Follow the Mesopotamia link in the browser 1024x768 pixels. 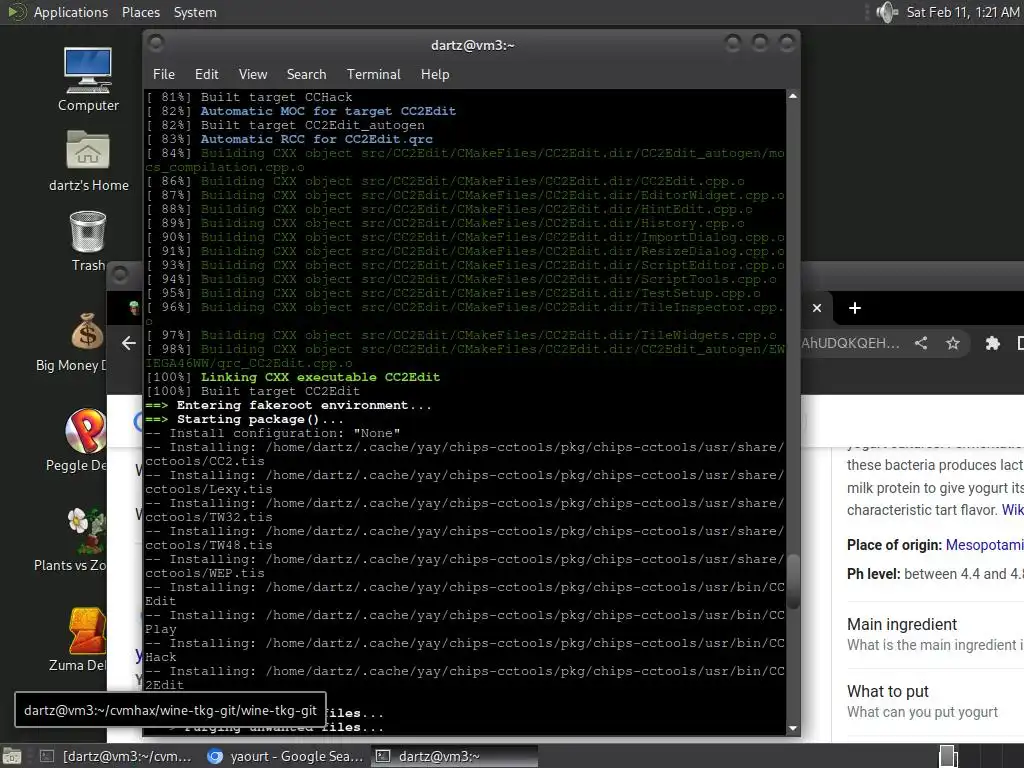pyautogui.click(x=984, y=545)
